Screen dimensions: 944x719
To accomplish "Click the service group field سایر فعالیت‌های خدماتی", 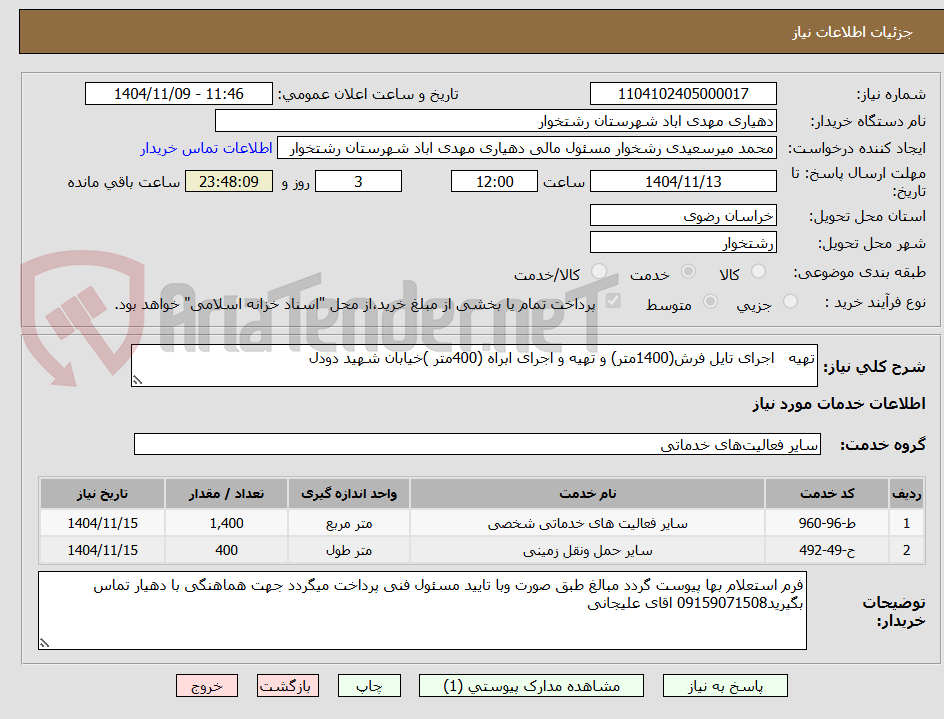I will (477, 444).
